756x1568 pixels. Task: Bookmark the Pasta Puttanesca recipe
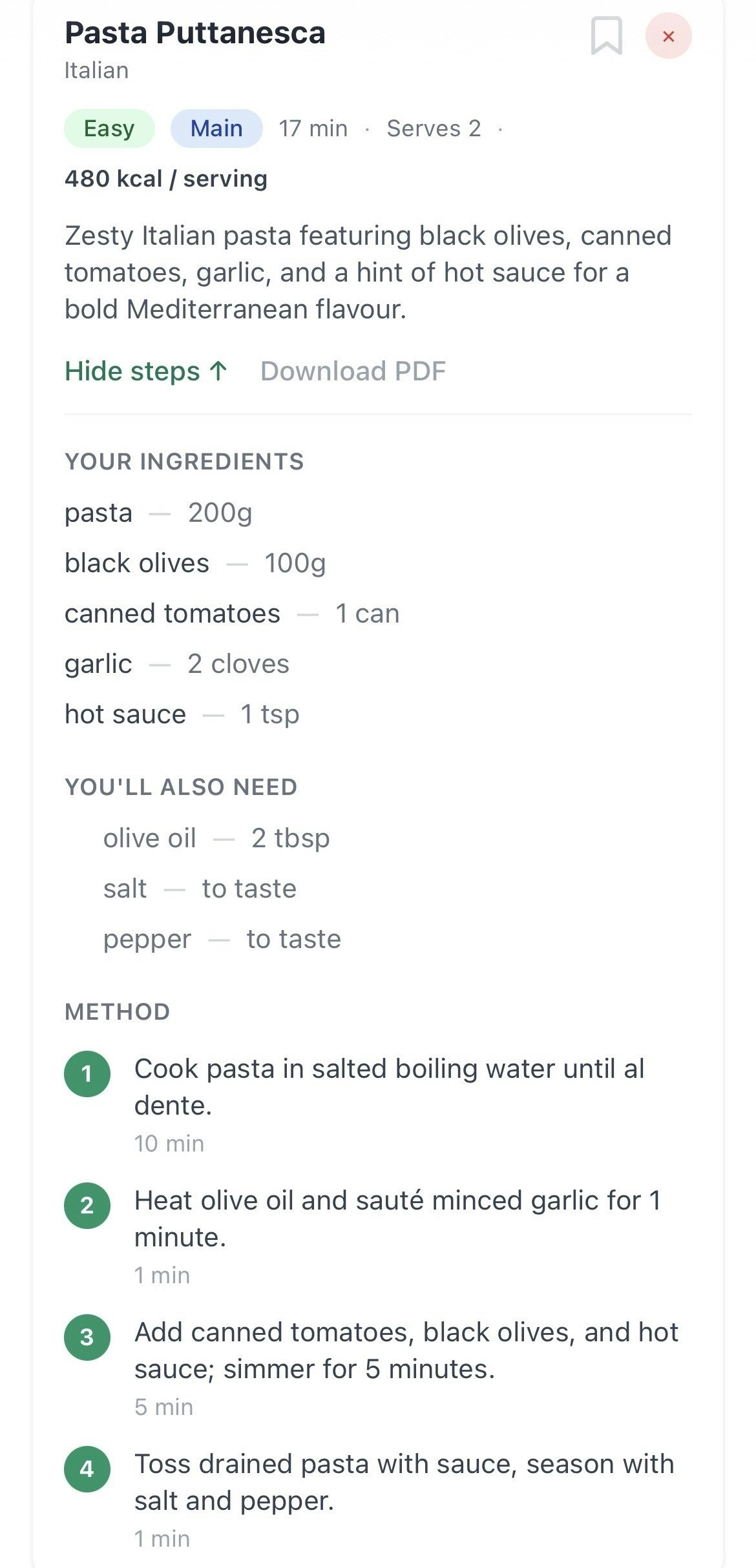coord(606,36)
